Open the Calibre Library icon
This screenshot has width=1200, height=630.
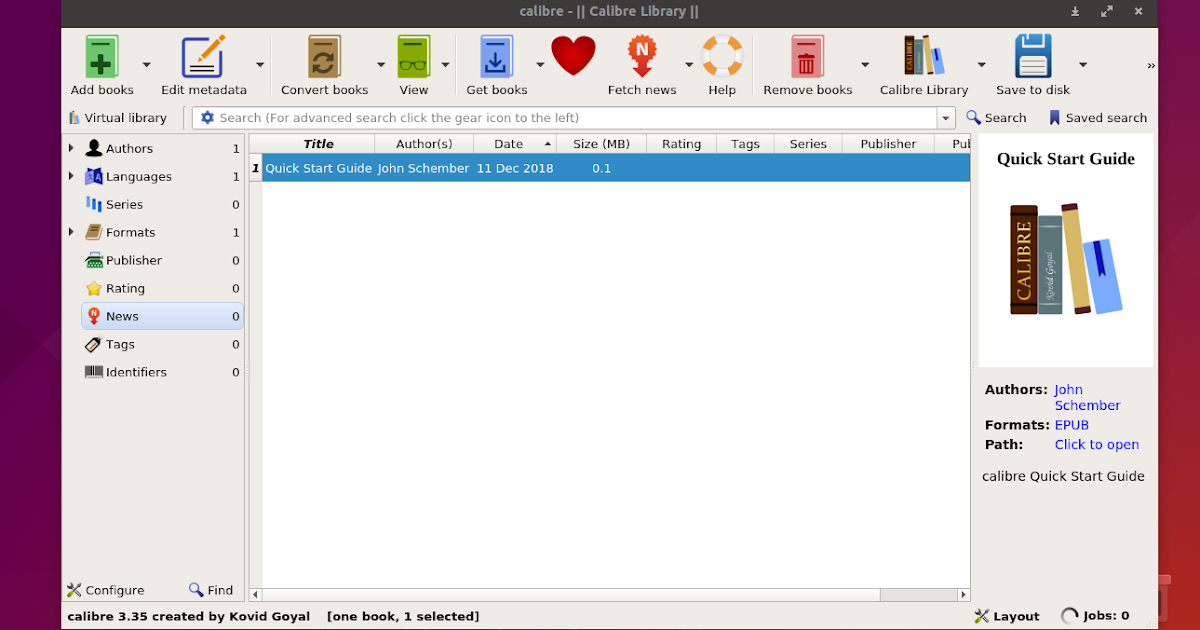924,56
